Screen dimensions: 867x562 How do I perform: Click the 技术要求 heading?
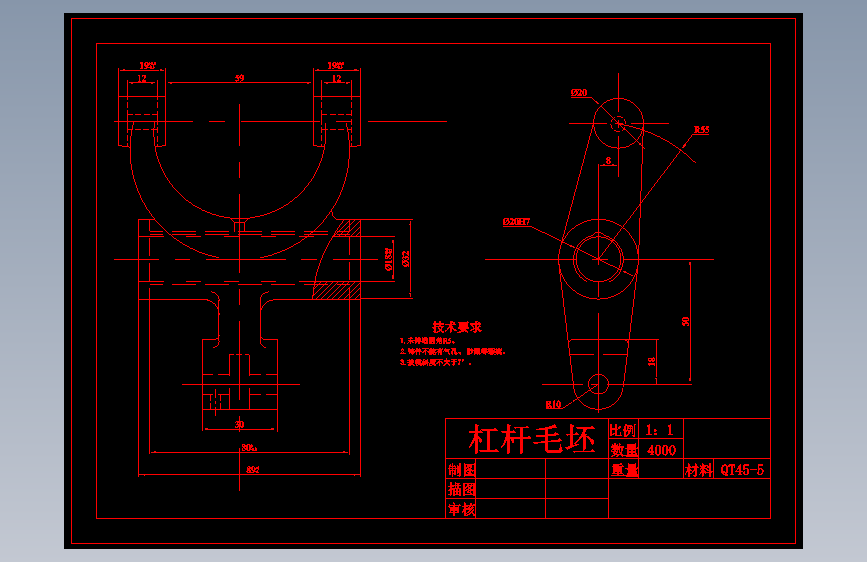click(x=457, y=327)
